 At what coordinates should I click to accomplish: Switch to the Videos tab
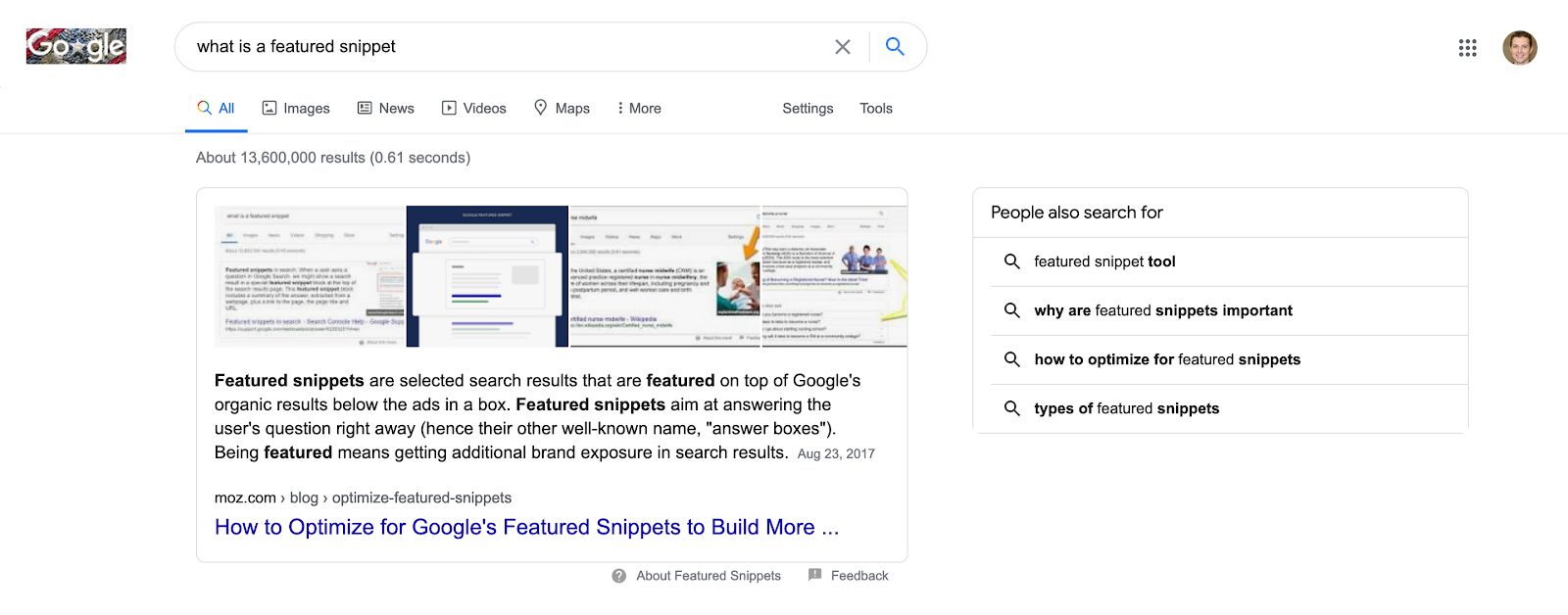tap(474, 109)
